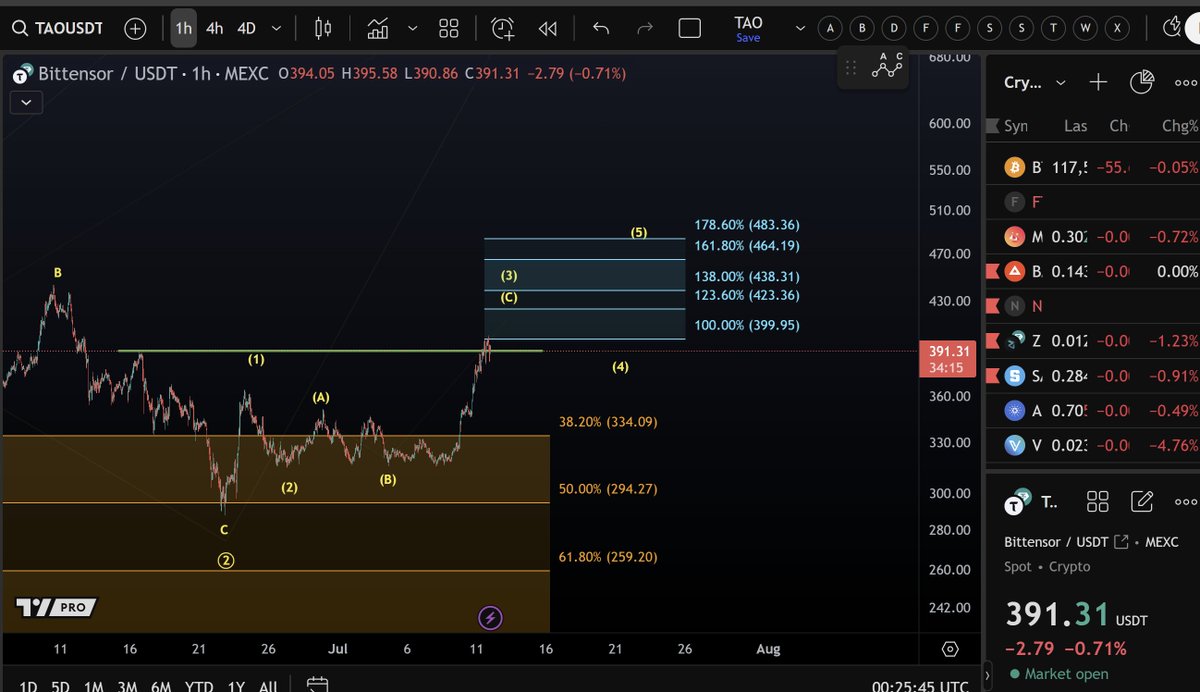Select the YTD range tab at bottom
1200x692 pixels.
(x=198, y=687)
